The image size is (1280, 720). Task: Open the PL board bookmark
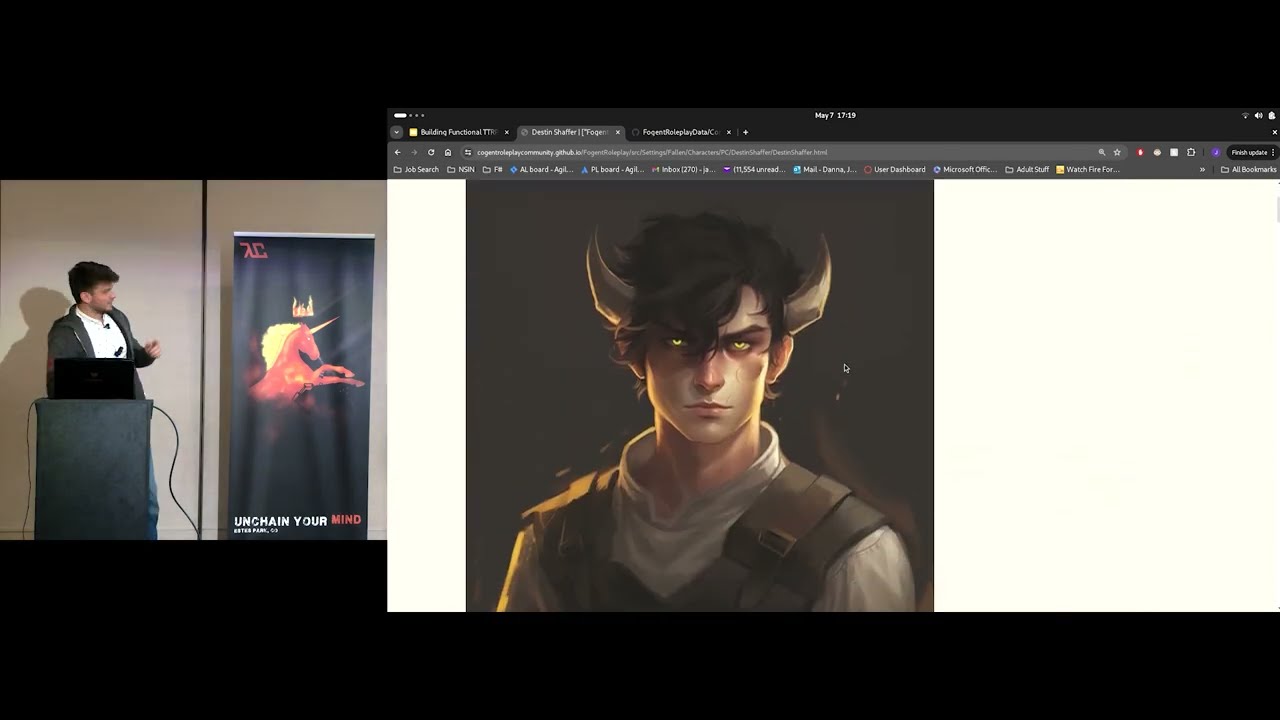pos(612,169)
